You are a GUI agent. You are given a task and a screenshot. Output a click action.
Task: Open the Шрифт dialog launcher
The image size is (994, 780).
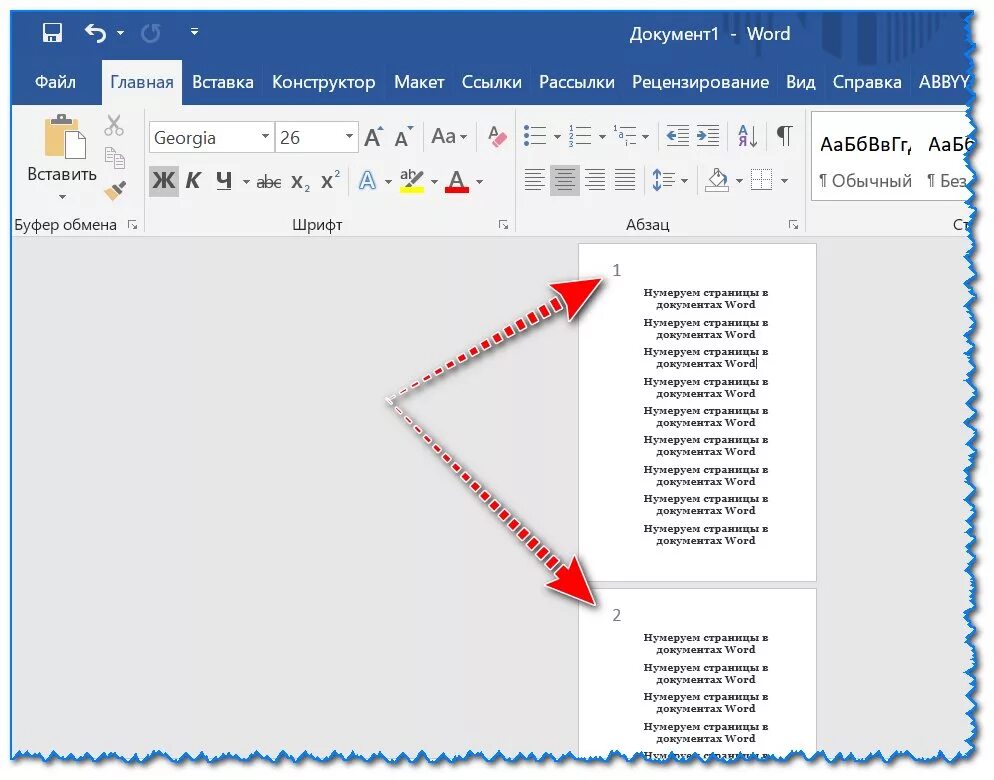(x=503, y=224)
